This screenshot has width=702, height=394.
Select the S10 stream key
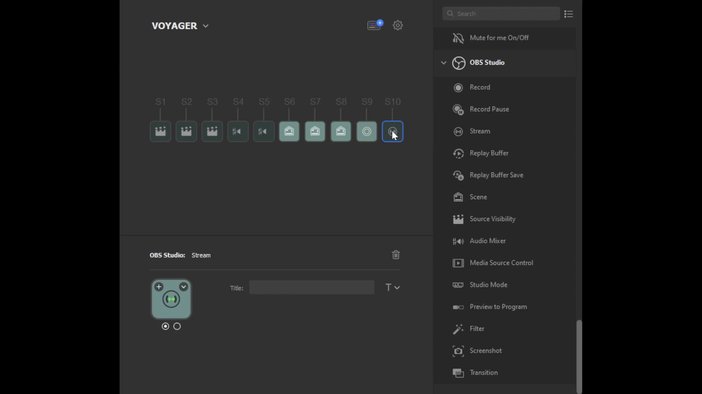(393, 132)
